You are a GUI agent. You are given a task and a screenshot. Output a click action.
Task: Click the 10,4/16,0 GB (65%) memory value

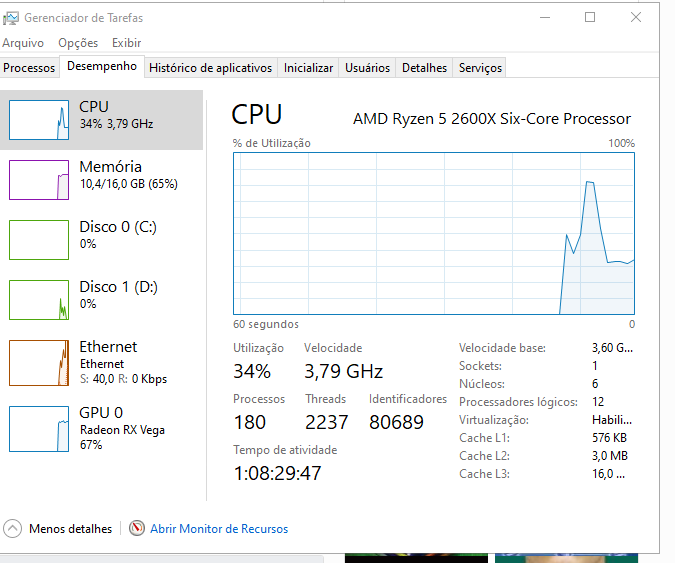click(x=129, y=184)
